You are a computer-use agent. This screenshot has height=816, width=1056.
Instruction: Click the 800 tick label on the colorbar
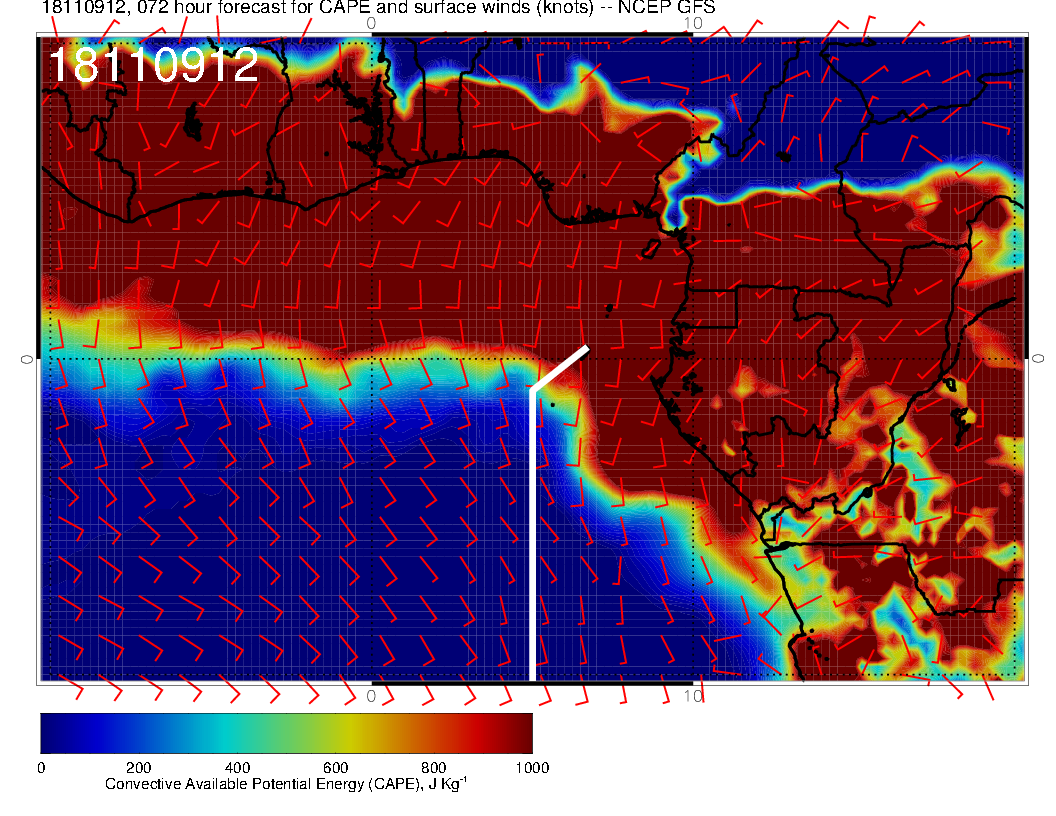click(433, 768)
